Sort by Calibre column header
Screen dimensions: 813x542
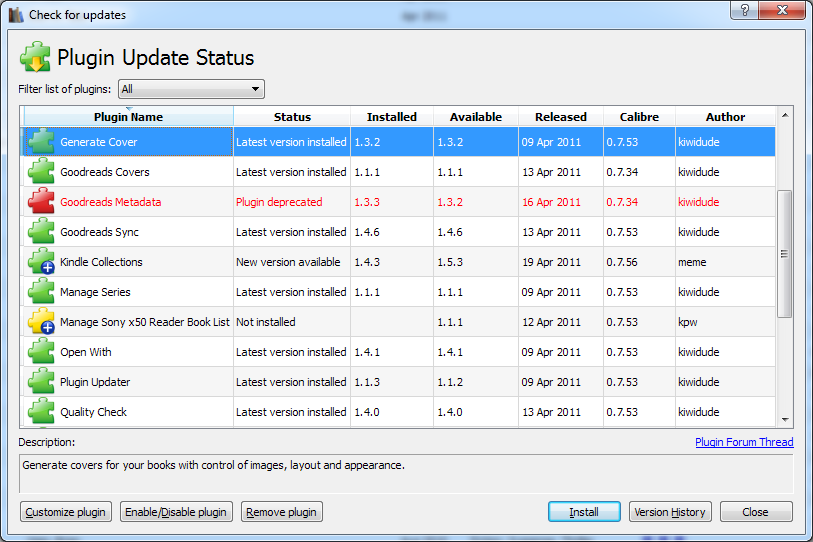click(639, 117)
